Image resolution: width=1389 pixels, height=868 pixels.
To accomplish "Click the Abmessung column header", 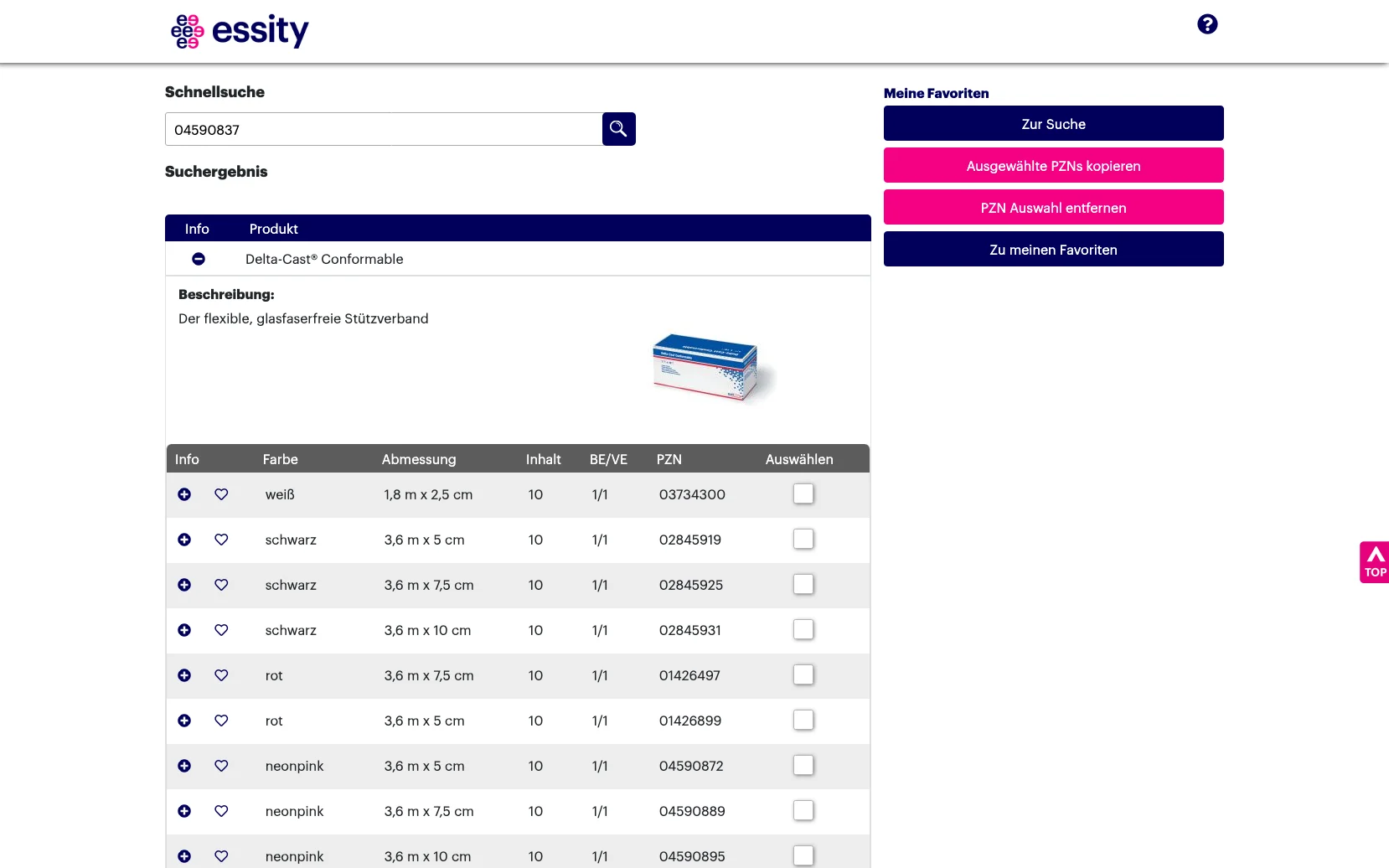I will [x=419, y=459].
